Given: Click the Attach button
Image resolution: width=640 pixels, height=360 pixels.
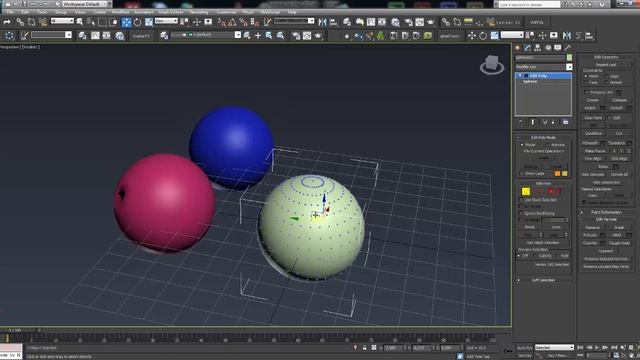Looking at the screenshot, I should tap(590, 108).
